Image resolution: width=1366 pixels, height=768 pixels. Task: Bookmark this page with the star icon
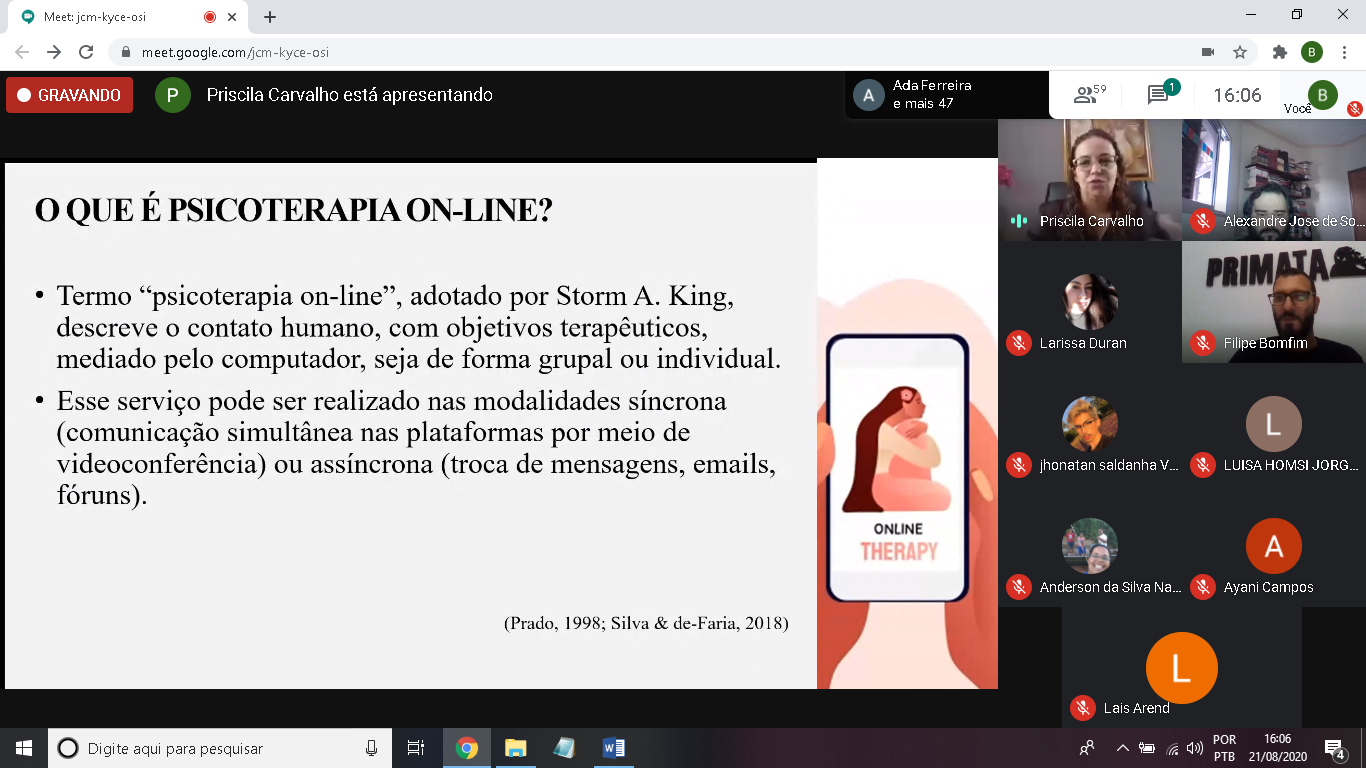coord(1240,52)
